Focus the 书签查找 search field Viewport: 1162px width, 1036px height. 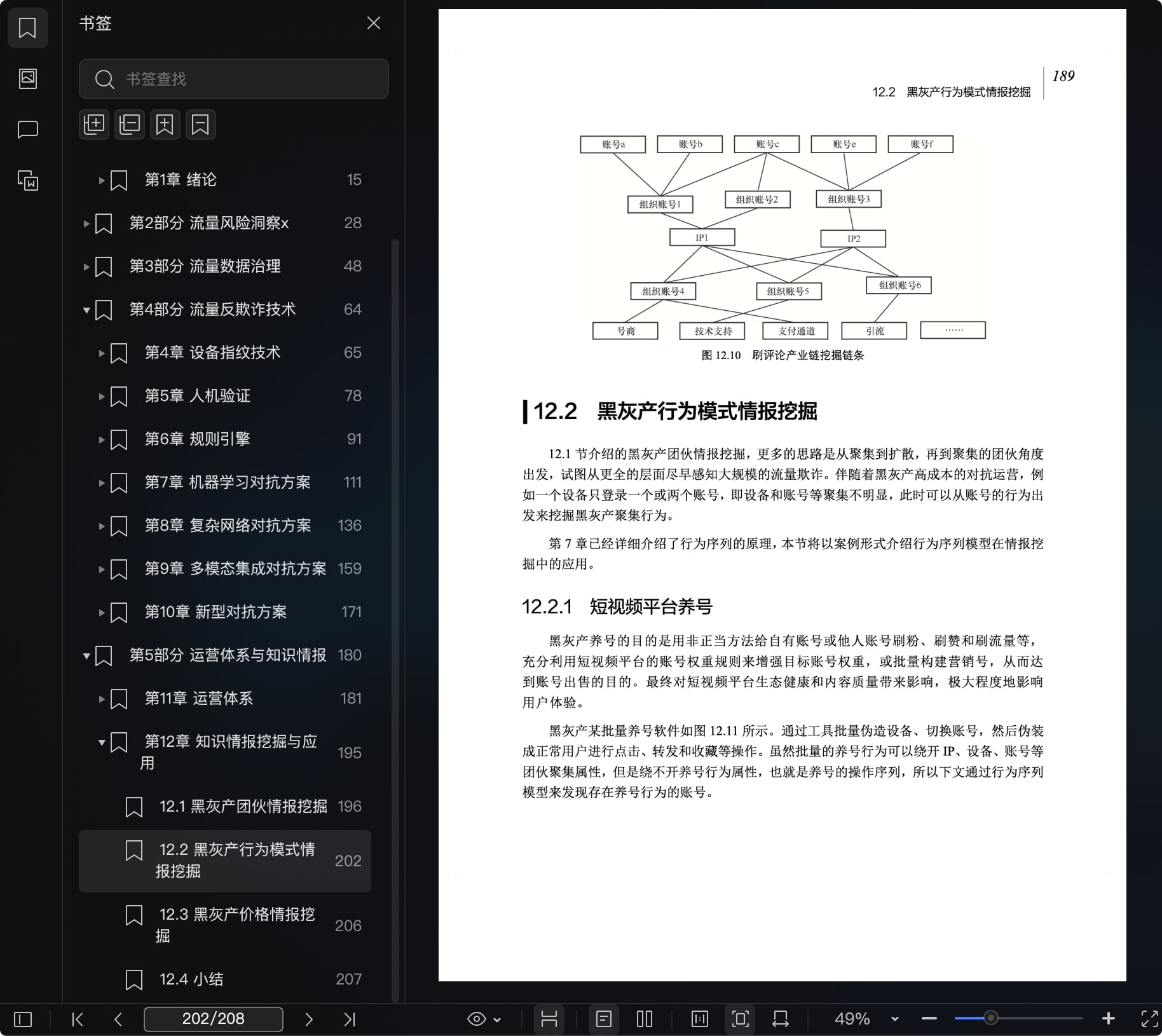233,79
